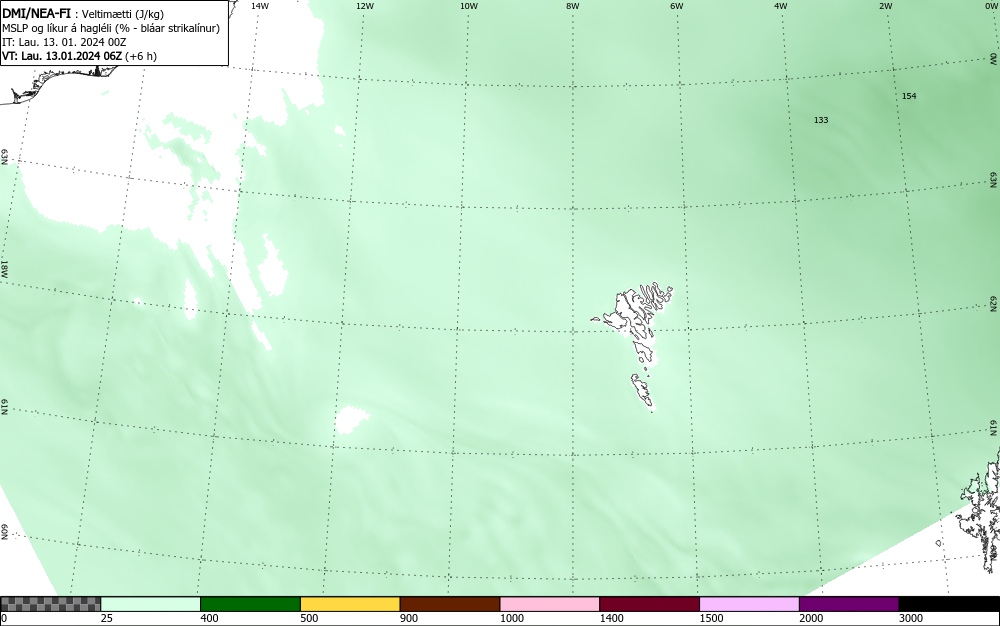
Task: Select the pink 1000–1400 legend swatch
Action: coord(550,604)
